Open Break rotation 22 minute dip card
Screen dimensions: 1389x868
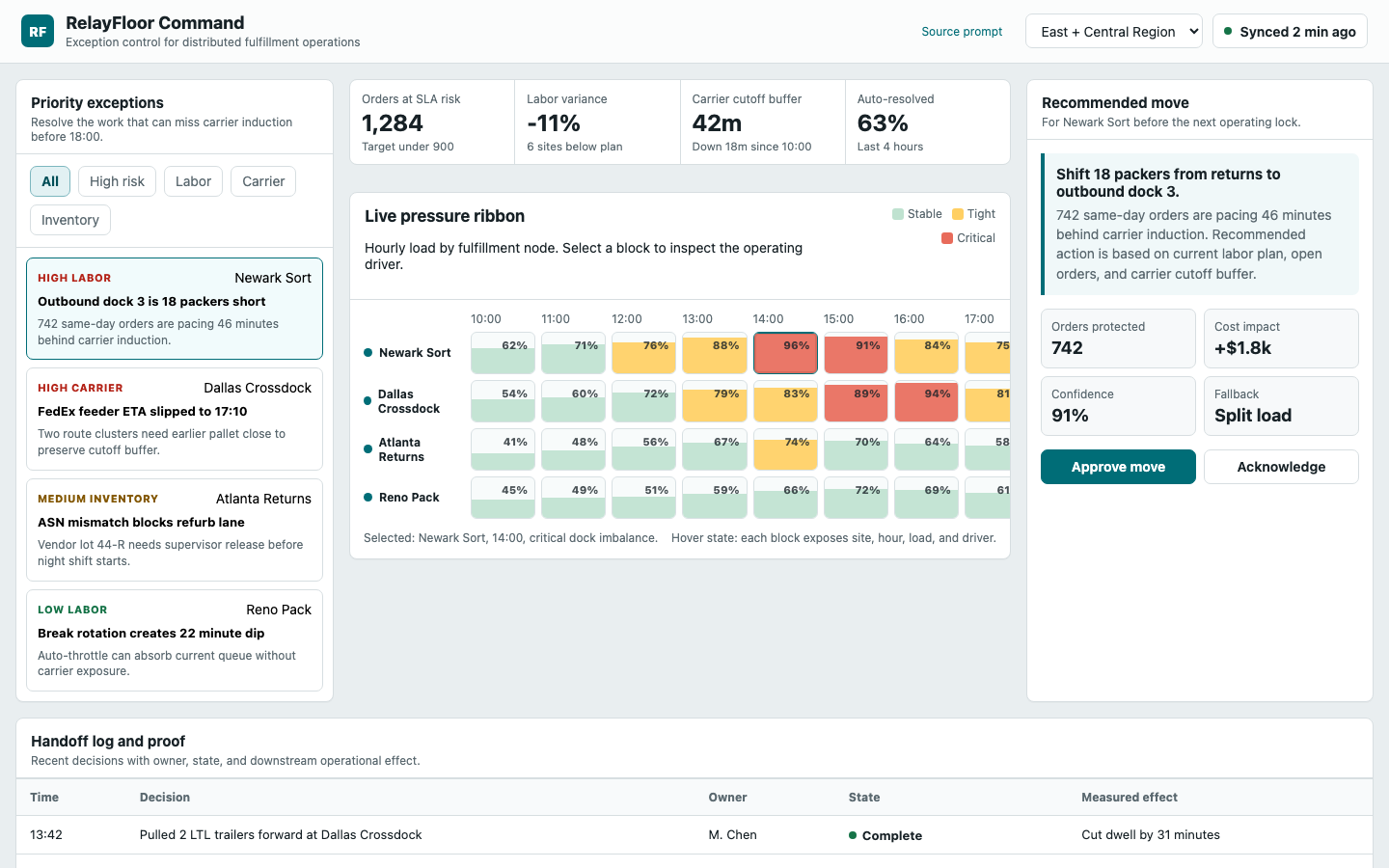point(175,640)
